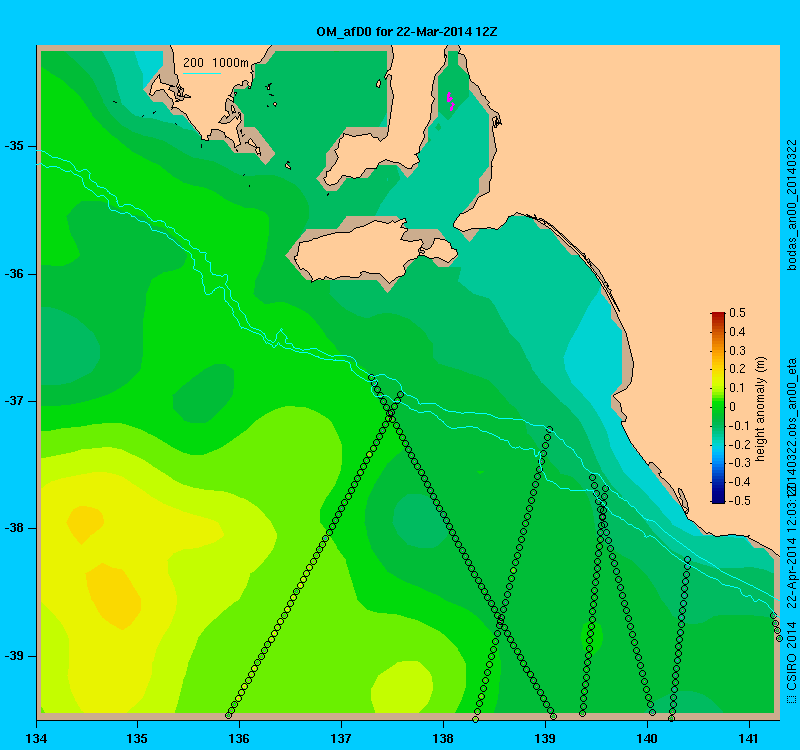The width and height of the screenshot is (800, 750).
Task: Click the vertical 'bodas_an00_20140322' side label
Action: (x=792, y=205)
